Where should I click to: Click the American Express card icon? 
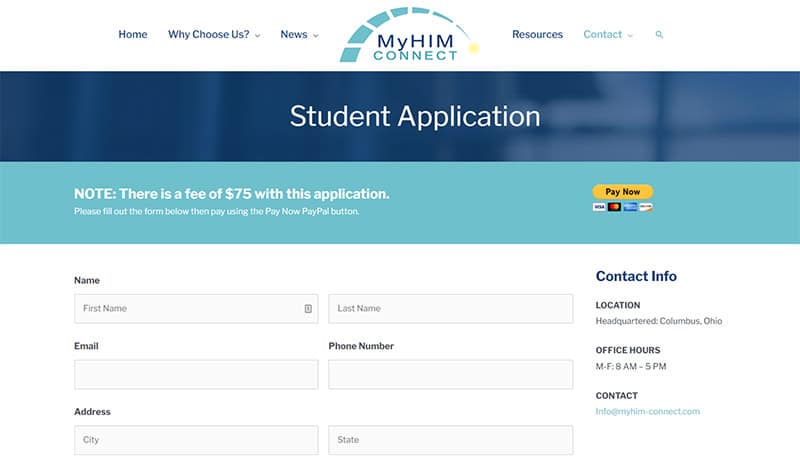tap(630, 207)
